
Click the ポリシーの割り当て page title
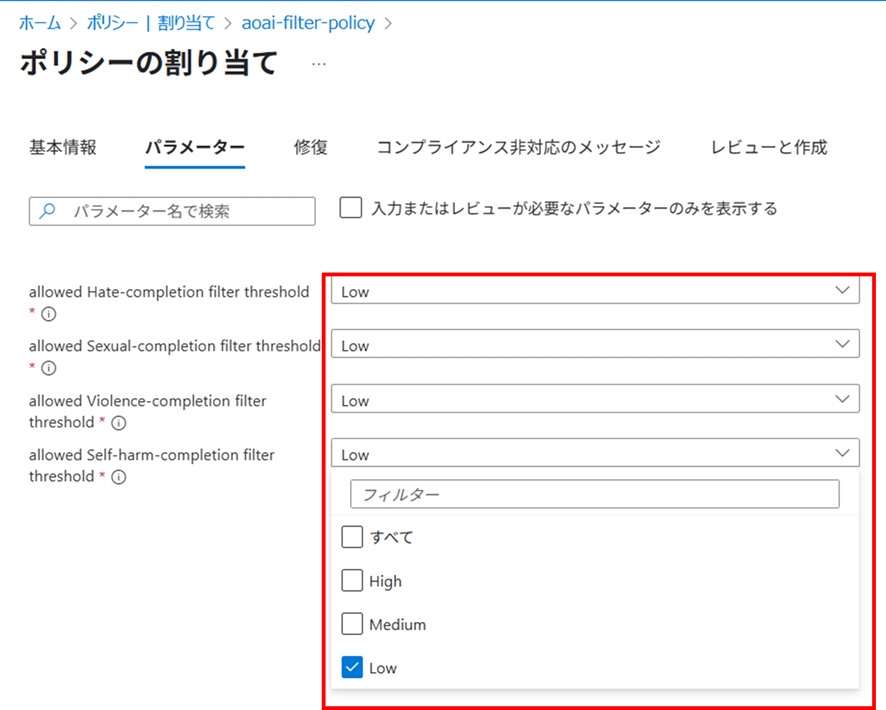click(x=149, y=63)
